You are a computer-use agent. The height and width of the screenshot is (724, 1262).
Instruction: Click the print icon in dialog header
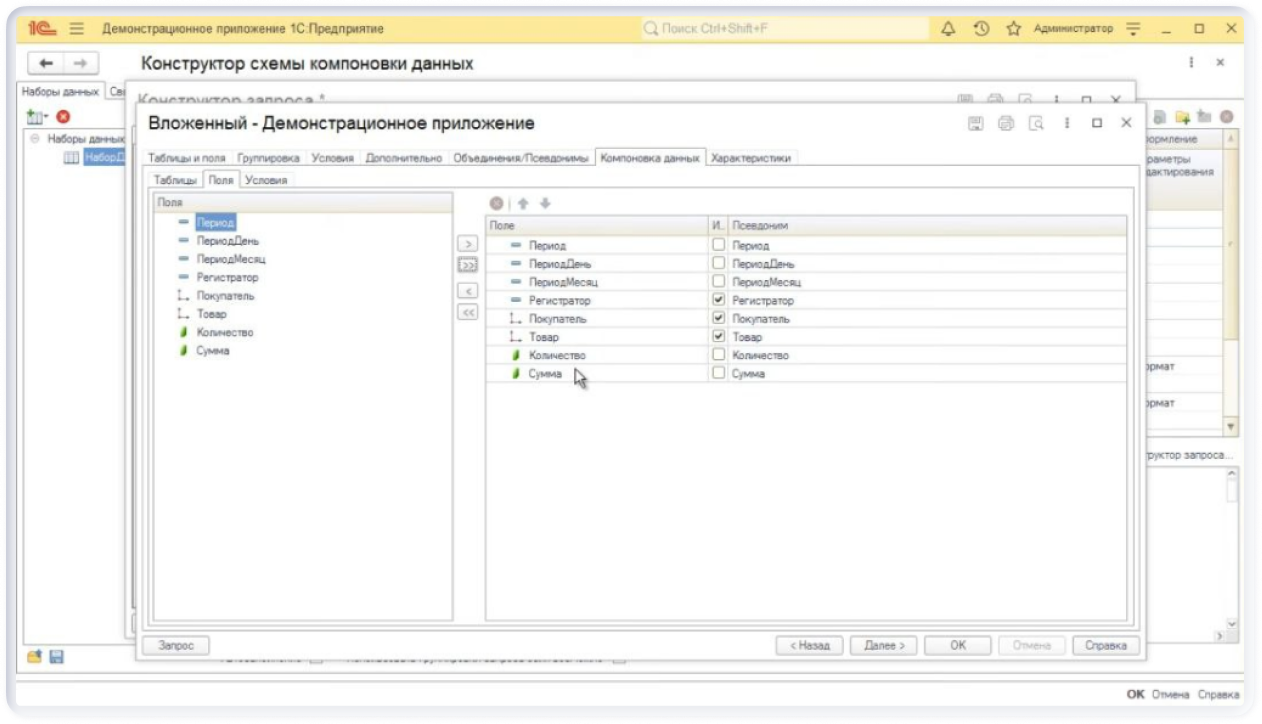click(1006, 123)
